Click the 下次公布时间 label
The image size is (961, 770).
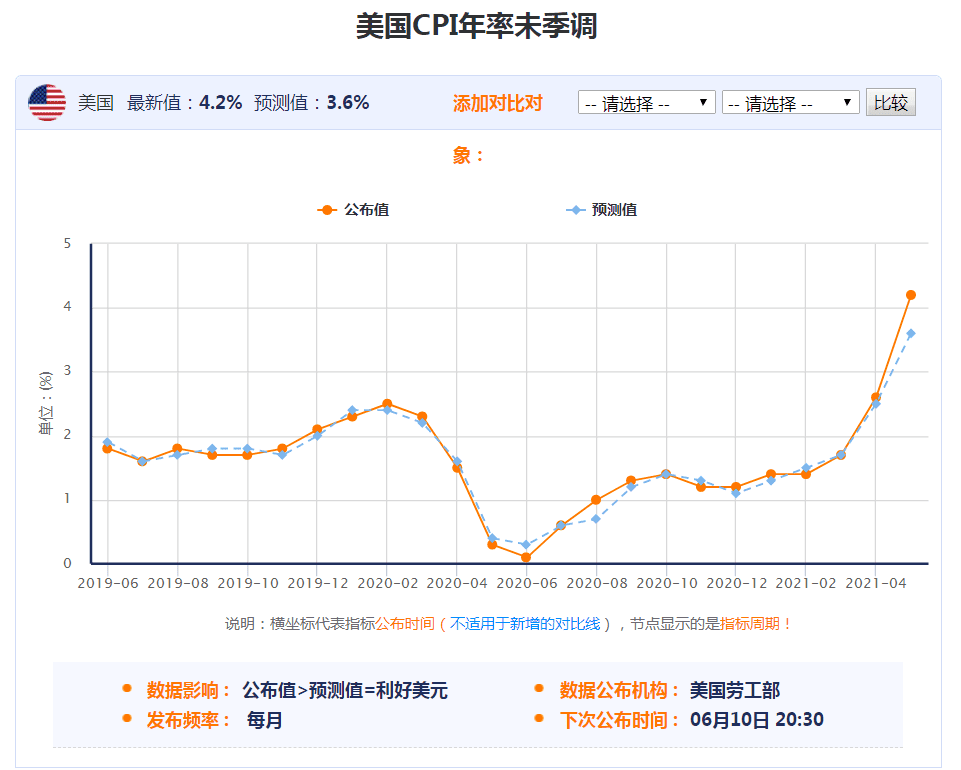619,720
